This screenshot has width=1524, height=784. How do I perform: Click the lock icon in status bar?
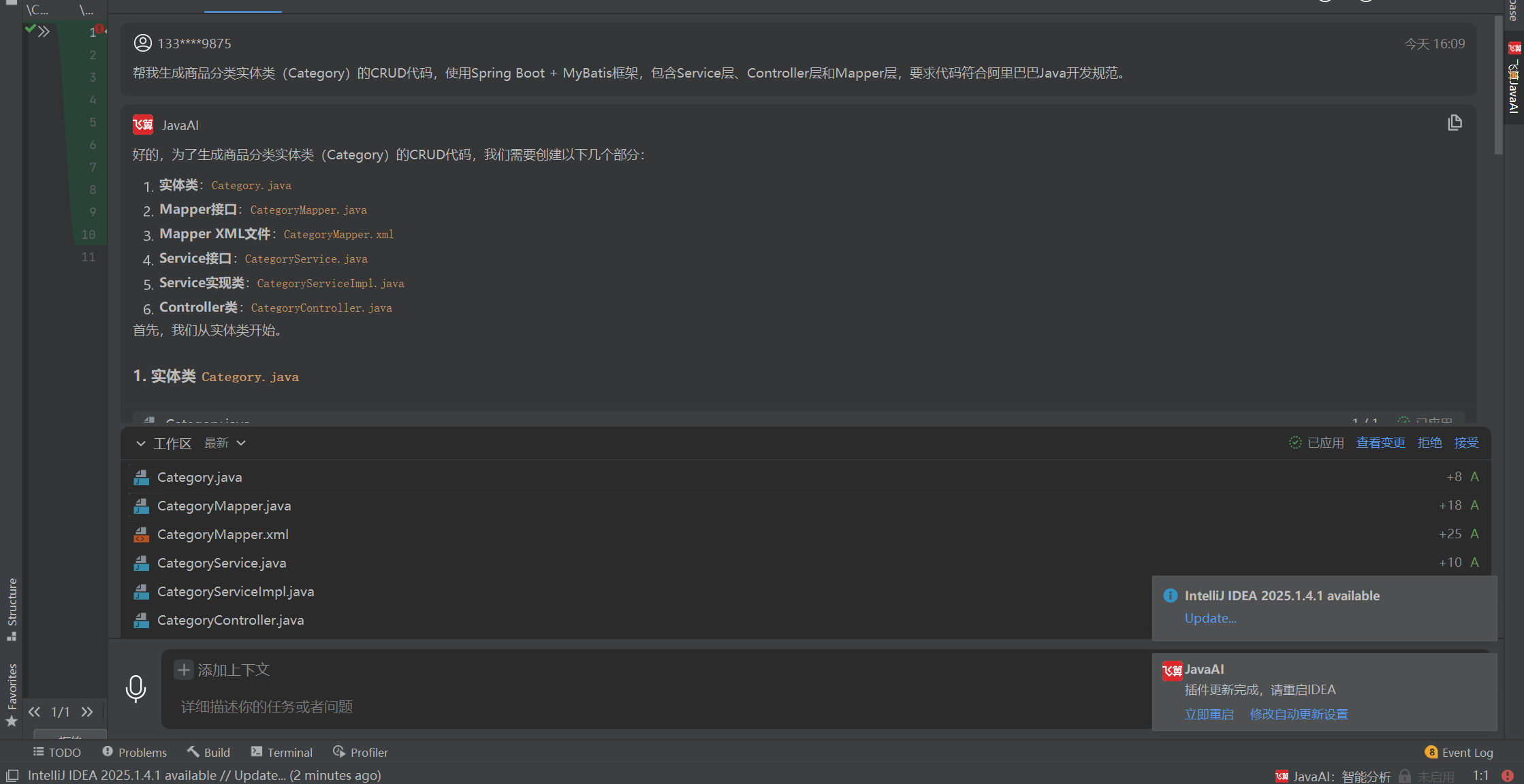[x=1405, y=776]
